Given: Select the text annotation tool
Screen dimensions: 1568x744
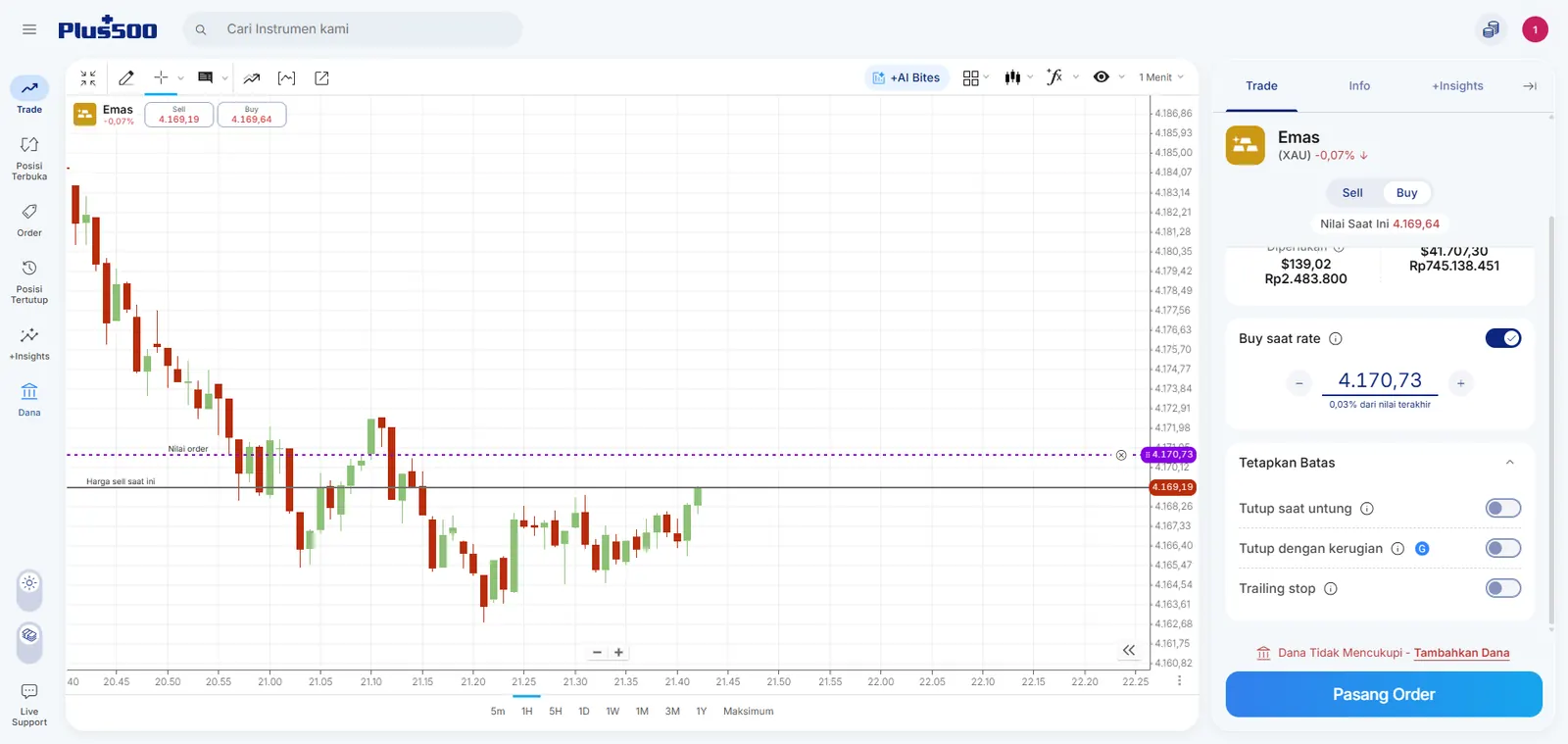Looking at the screenshot, I should [x=205, y=77].
